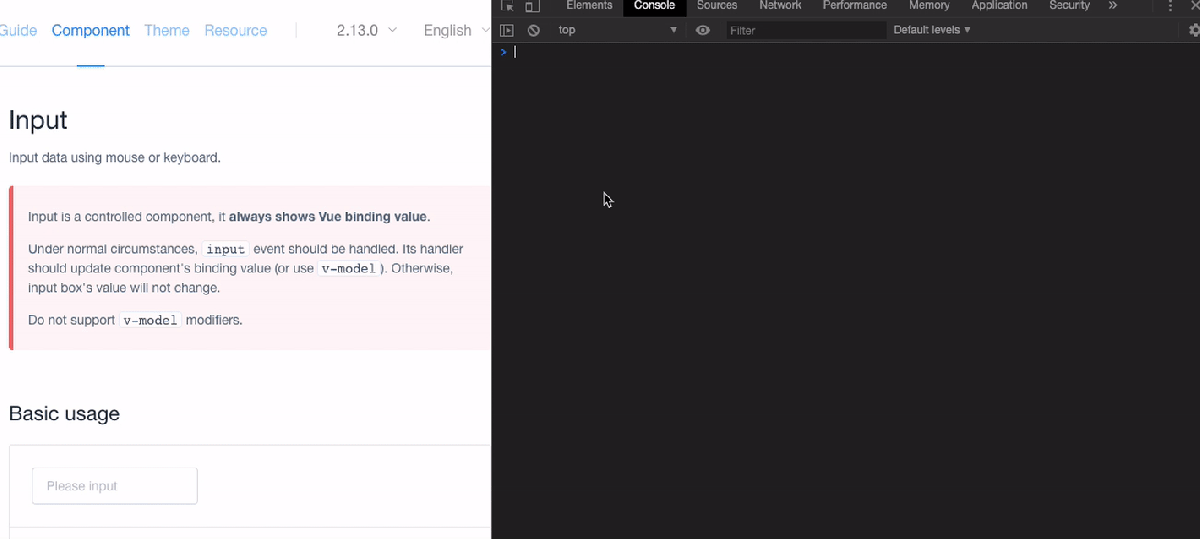The height and width of the screenshot is (539, 1200).
Task: Open the Theme nav link
Action: tap(167, 30)
